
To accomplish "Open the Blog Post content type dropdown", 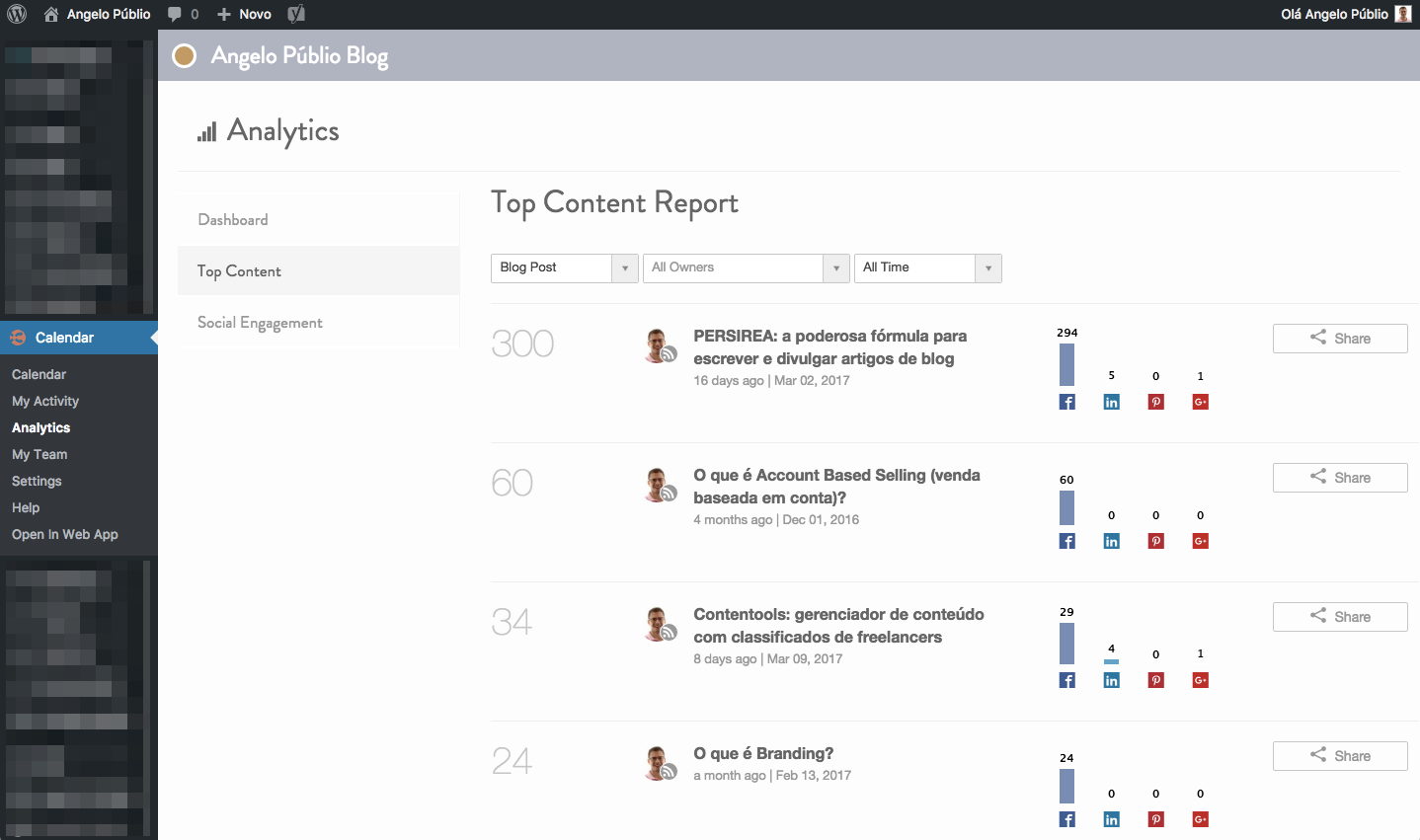I will 624,267.
